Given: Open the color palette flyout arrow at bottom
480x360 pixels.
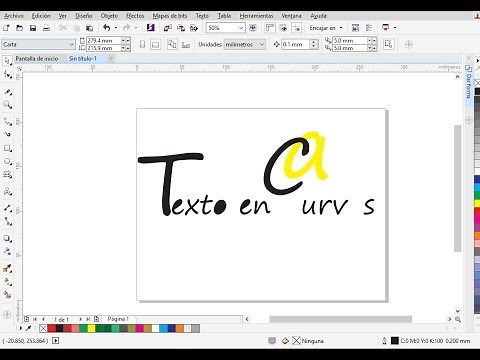Looking at the screenshot, I should 21,328.
